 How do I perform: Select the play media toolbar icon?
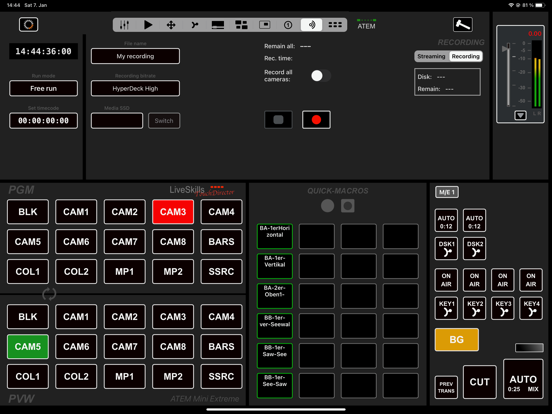coord(148,25)
